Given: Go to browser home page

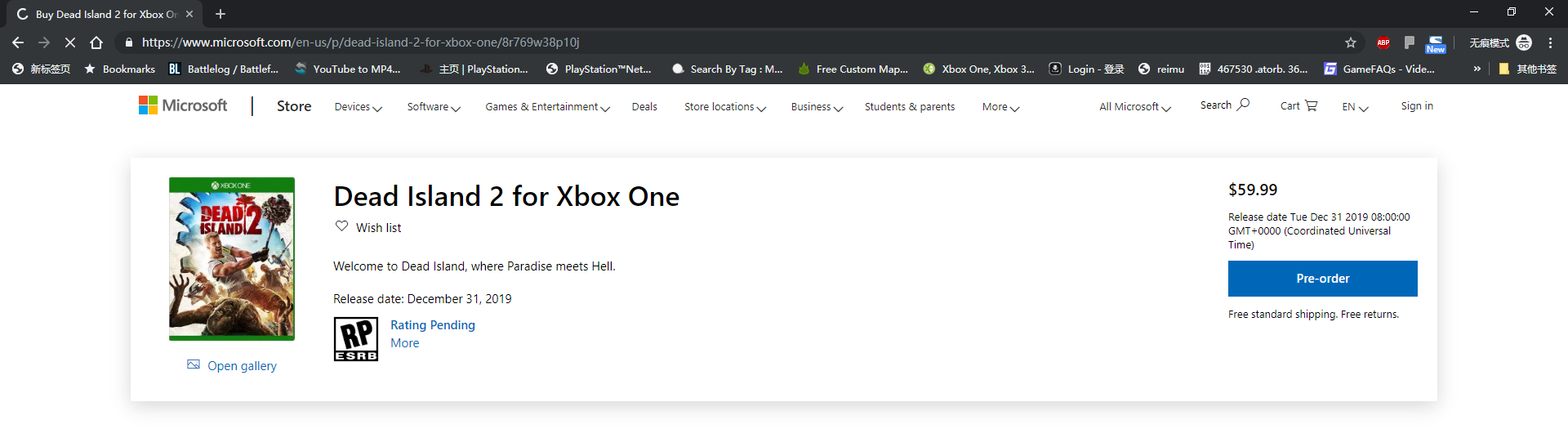Looking at the screenshot, I should pyautogui.click(x=96, y=42).
